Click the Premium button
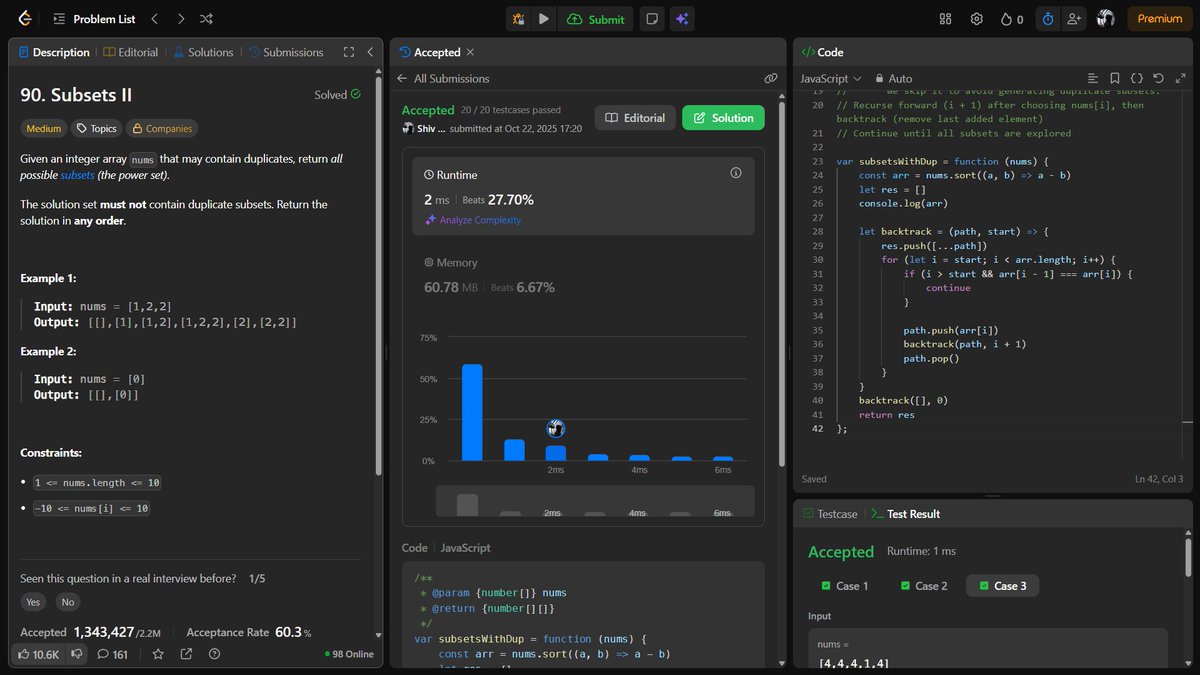Viewport: 1200px width, 675px height. pos(1160,18)
